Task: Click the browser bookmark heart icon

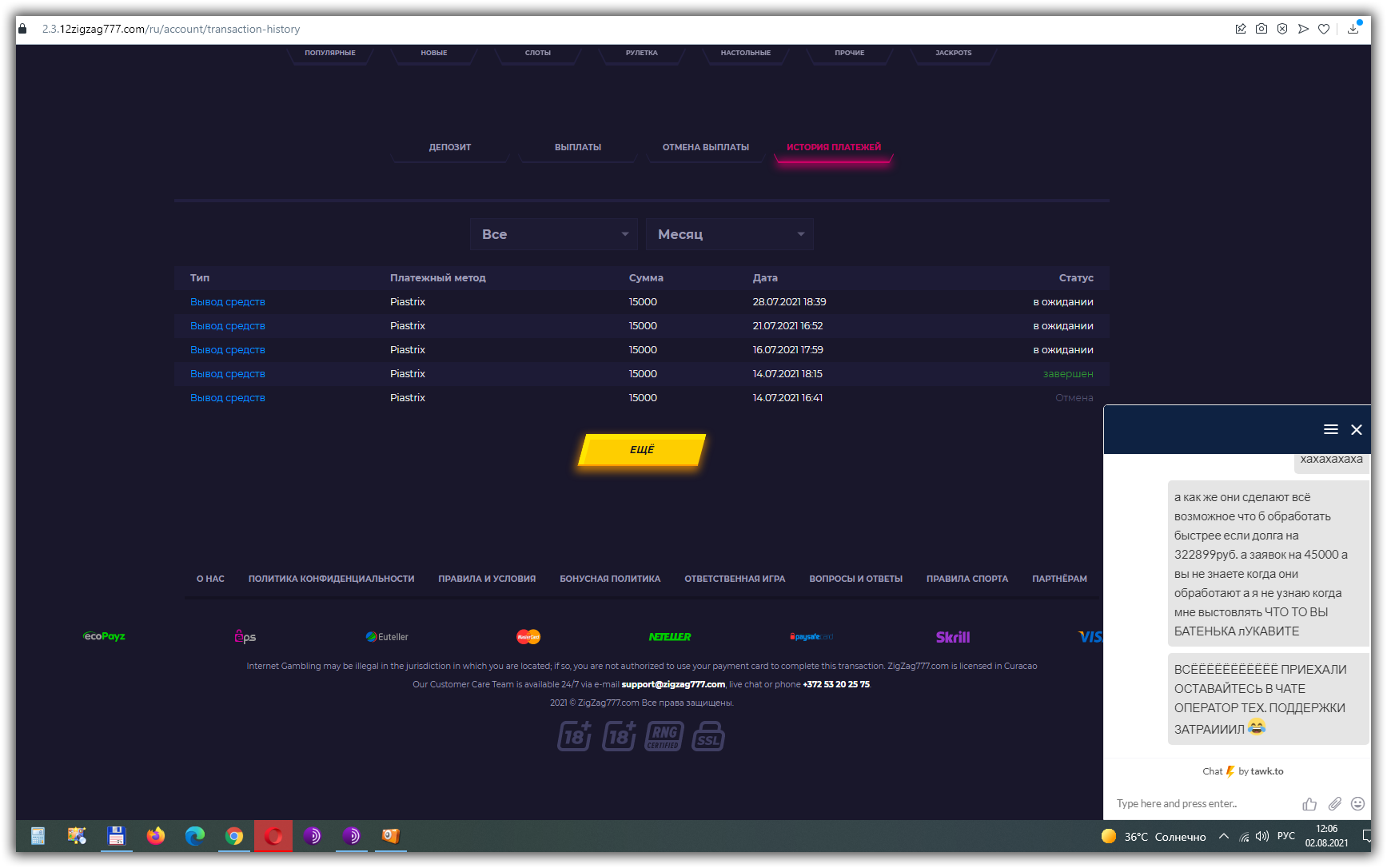Action: pyautogui.click(x=1324, y=29)
